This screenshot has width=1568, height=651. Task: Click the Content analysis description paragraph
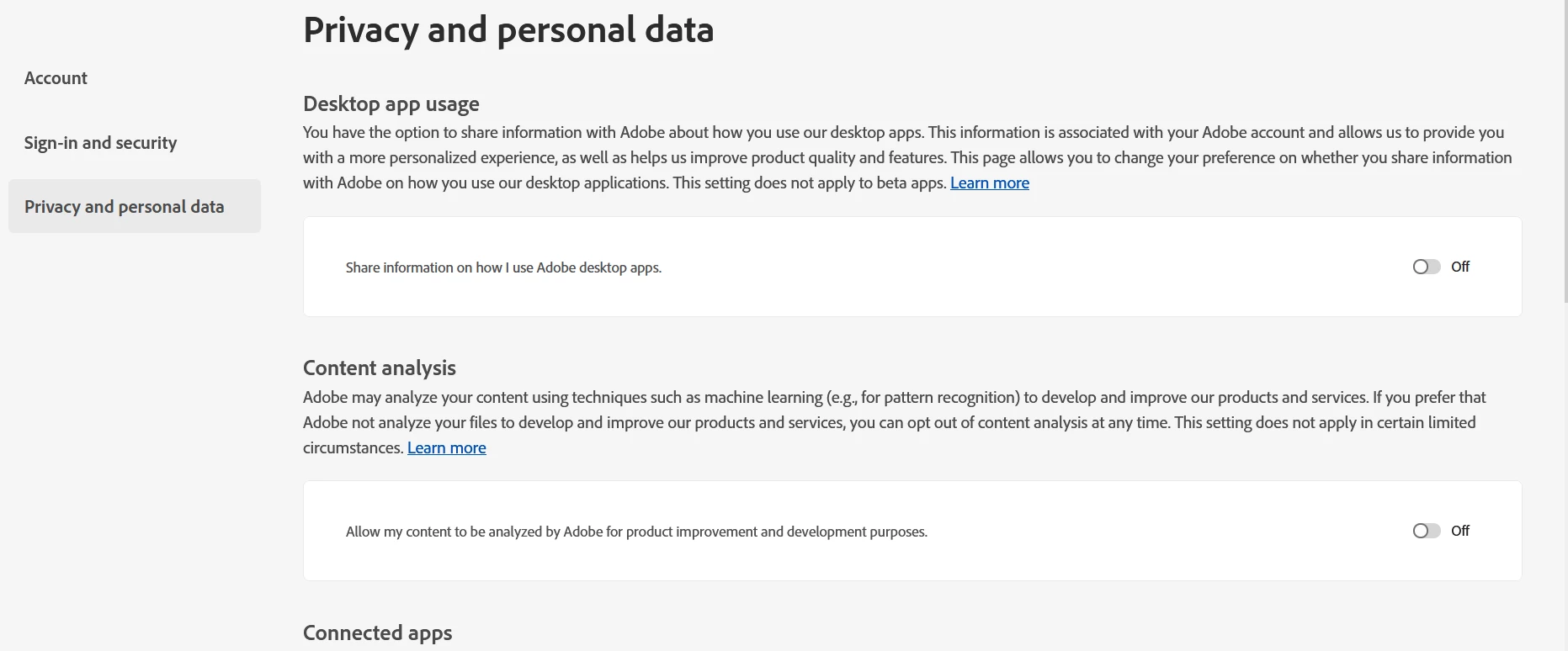coord(894,422)
